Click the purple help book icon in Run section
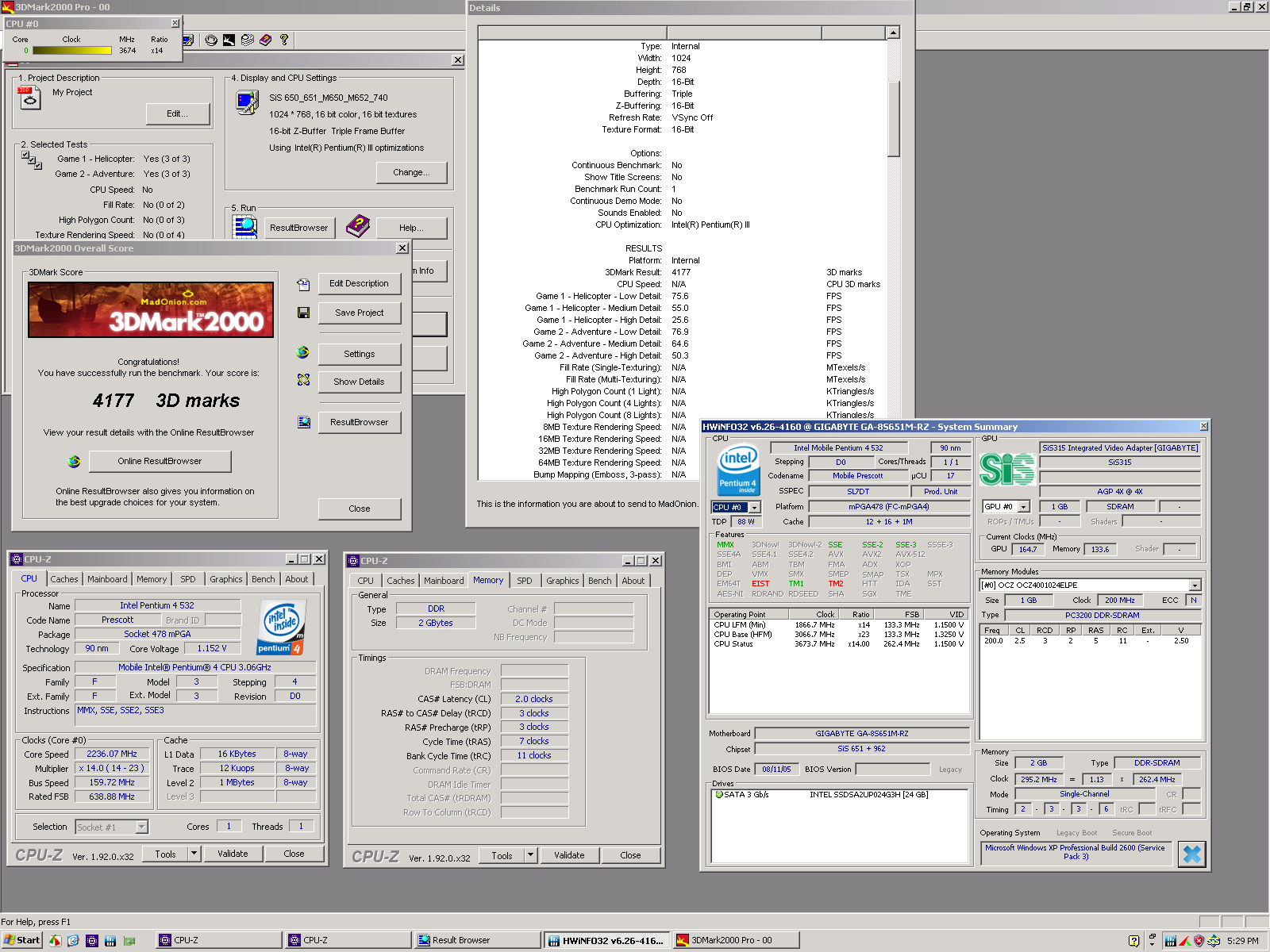Image resolution: width=1270 pixels, height=952 pixels. 358,226
